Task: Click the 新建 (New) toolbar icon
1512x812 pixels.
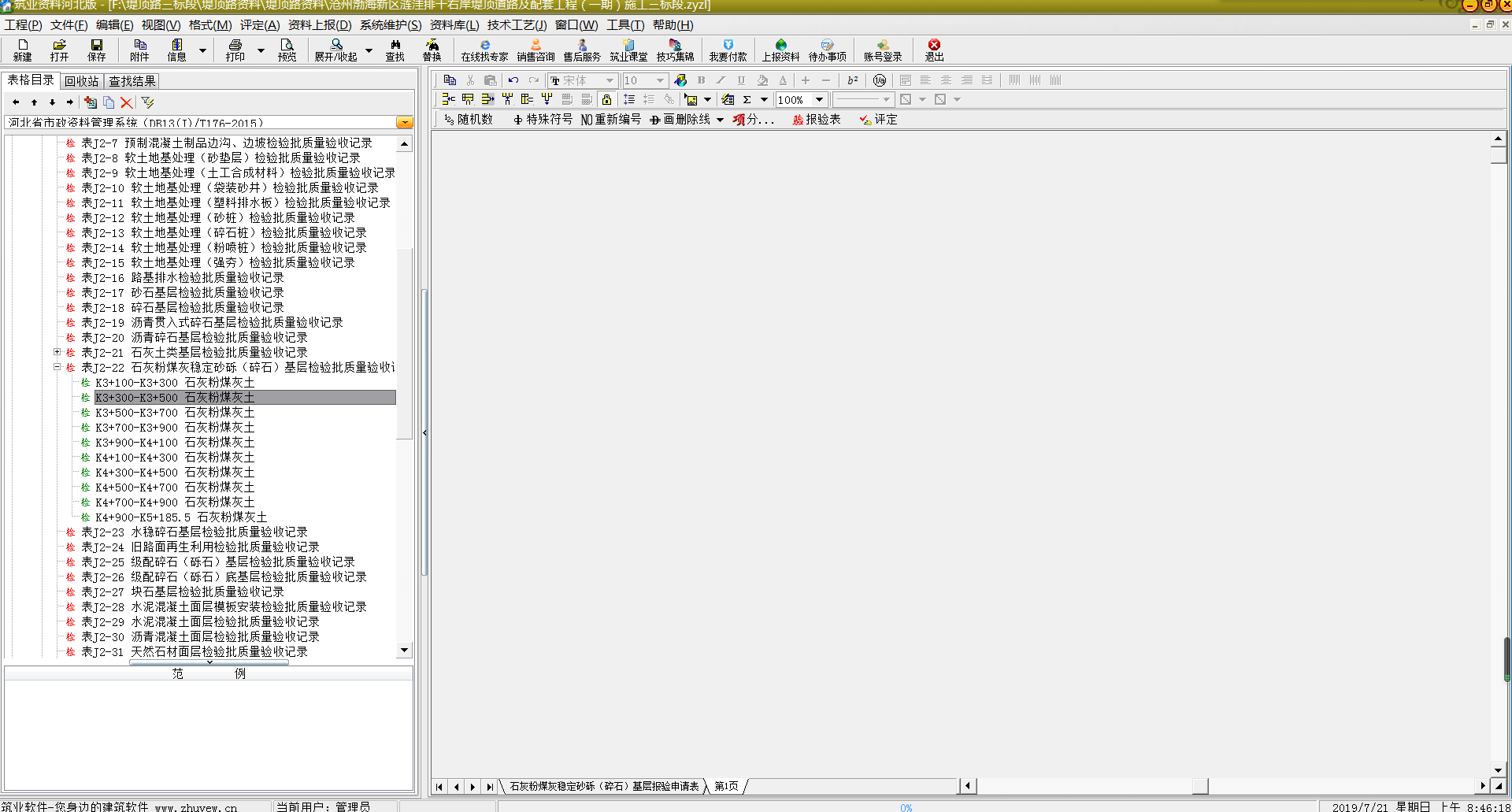Action: coord(23,50)
